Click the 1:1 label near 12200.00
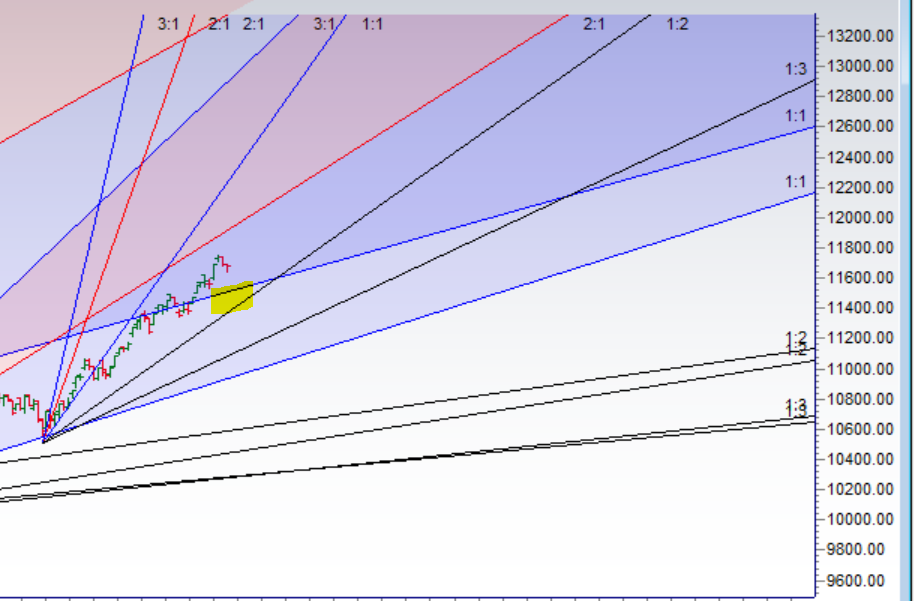The image size is (915, 601). 795,181
